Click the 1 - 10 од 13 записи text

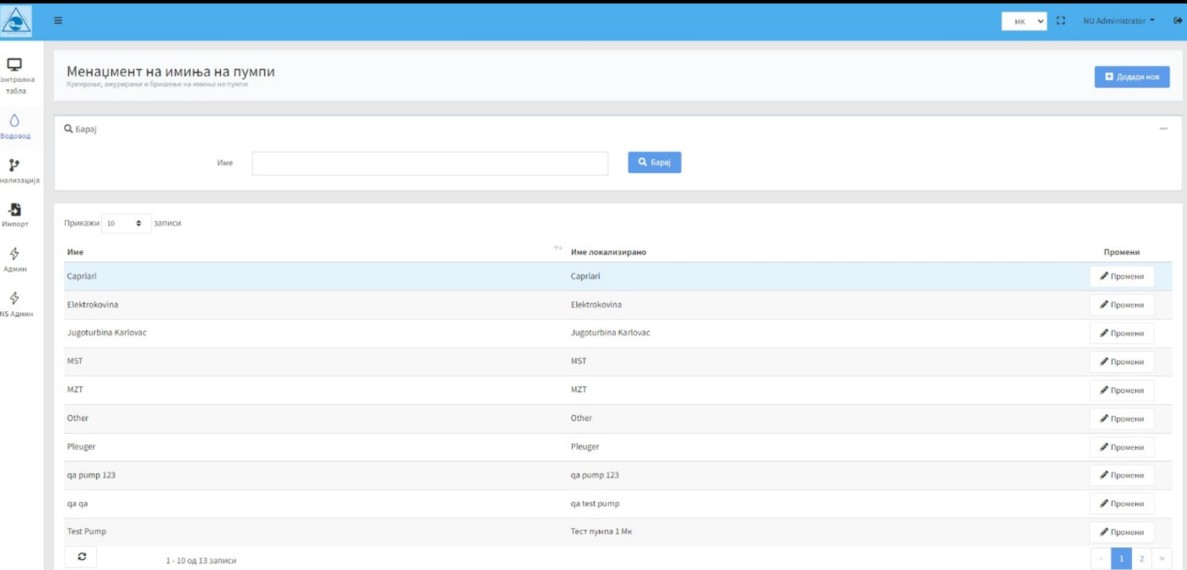pos(201,561)
